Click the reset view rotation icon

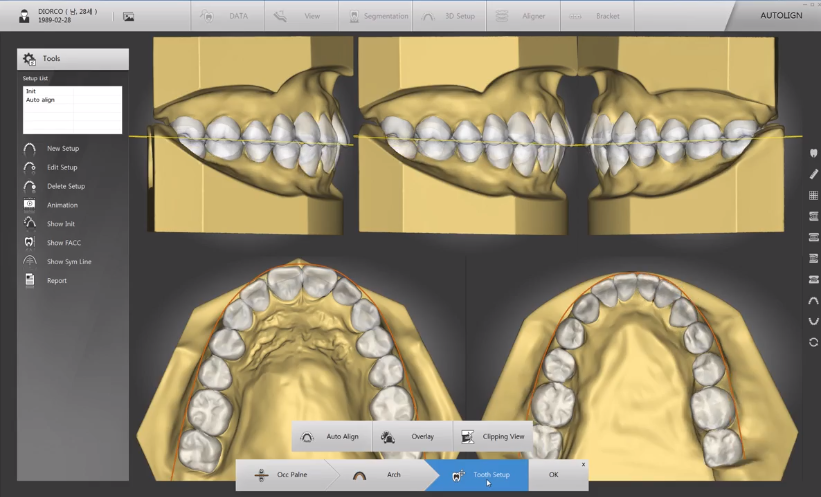point(813,342)
